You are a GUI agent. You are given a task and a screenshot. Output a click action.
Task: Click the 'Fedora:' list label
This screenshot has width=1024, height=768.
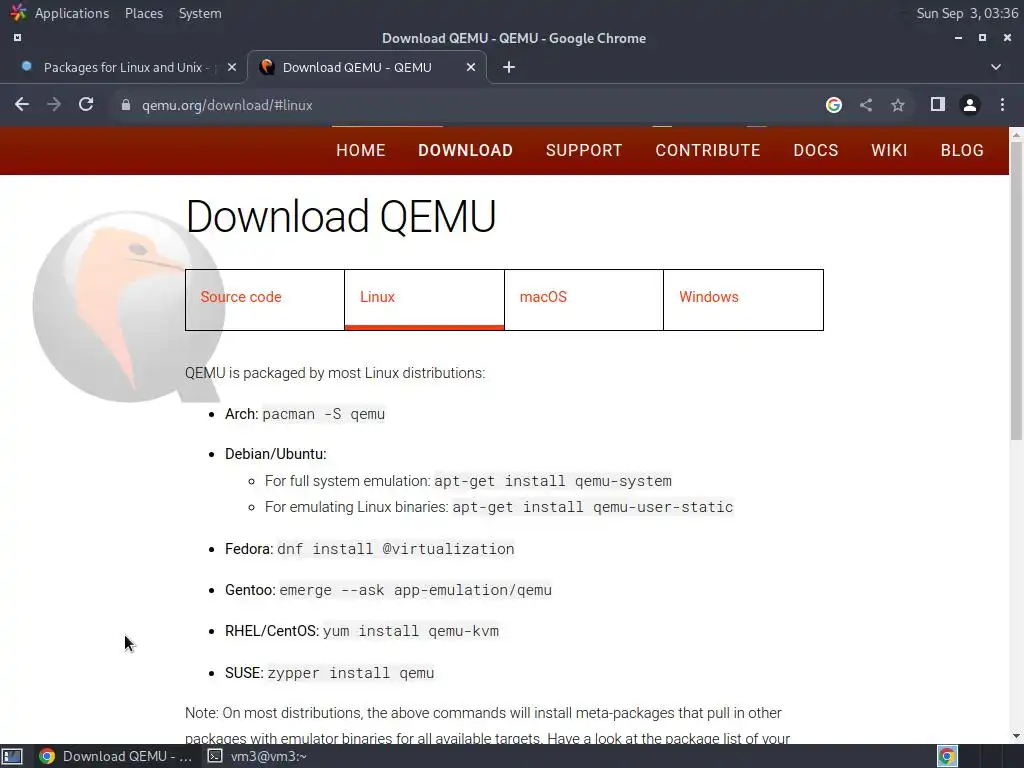tap(249, 549)
